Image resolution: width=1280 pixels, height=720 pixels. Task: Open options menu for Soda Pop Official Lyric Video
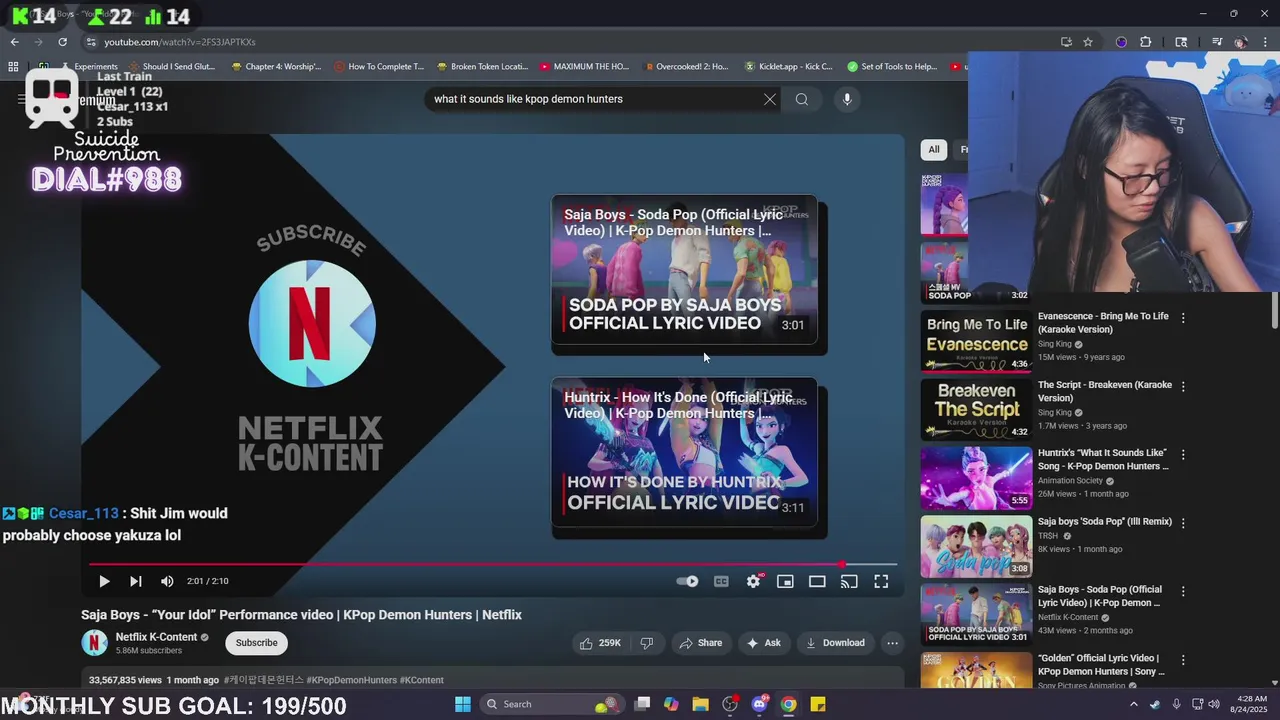(1183, 591)
